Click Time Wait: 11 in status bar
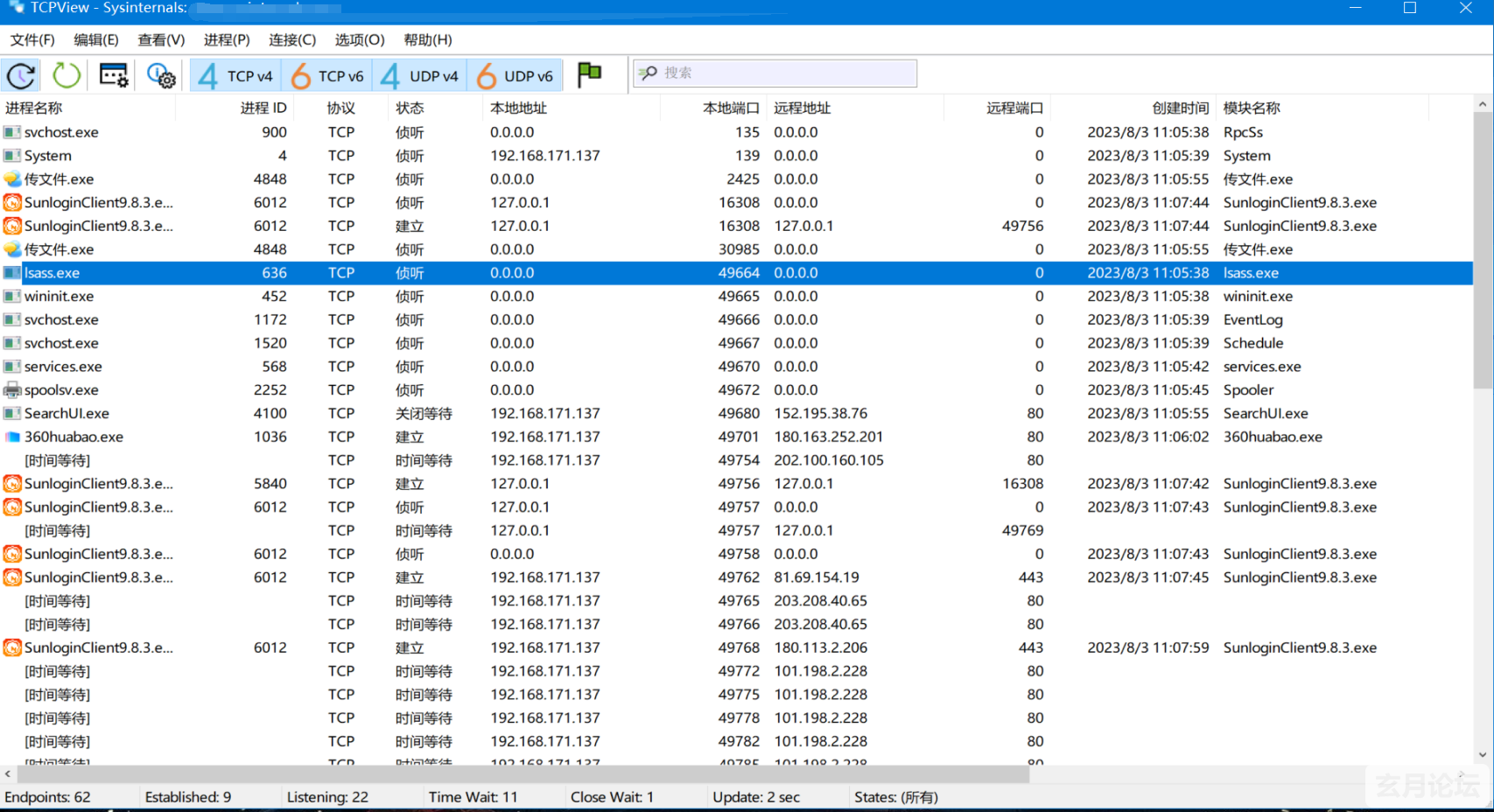 [473, 797]
